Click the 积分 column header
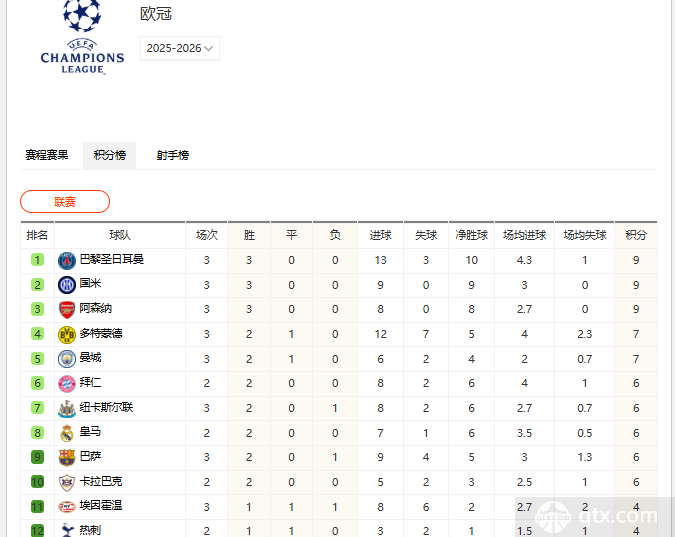The width and height of the screenshot is (675, 537). (636, 235)
